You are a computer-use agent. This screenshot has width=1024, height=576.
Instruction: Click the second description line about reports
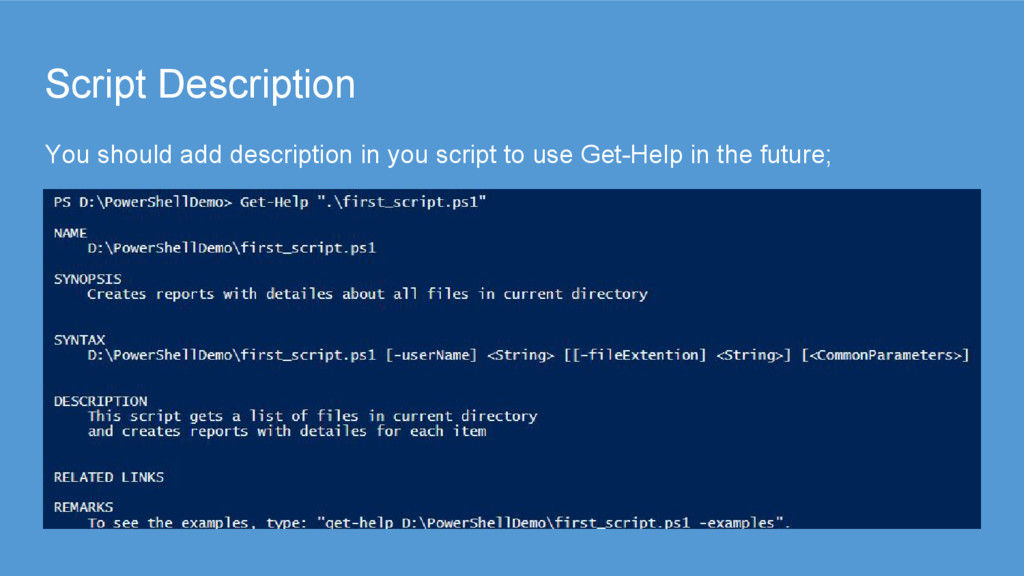click(x=287, y=431)
